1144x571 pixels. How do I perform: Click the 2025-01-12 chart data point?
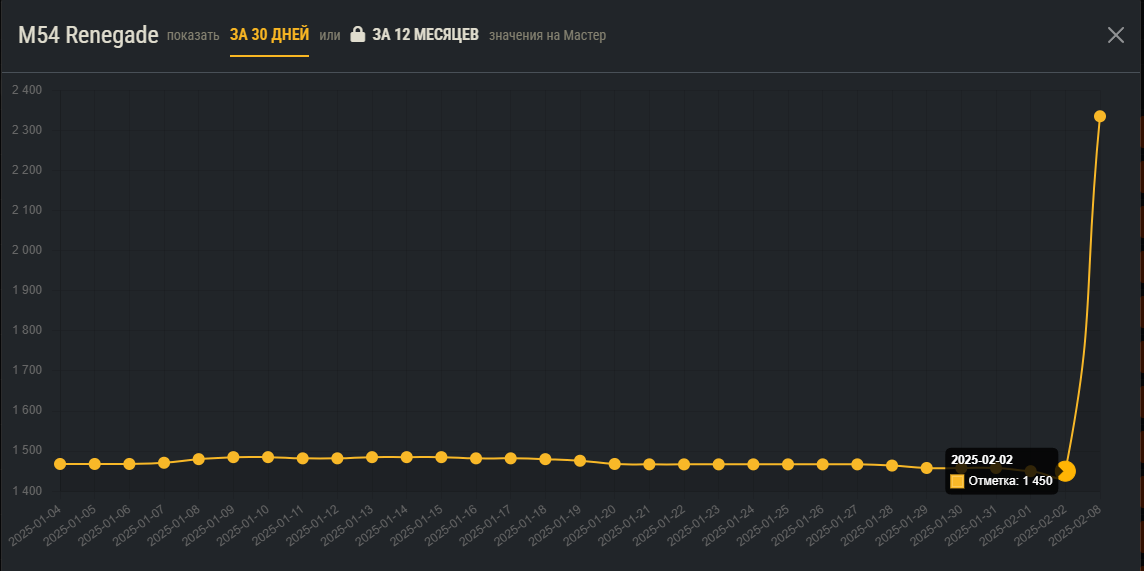click(337, 458)
